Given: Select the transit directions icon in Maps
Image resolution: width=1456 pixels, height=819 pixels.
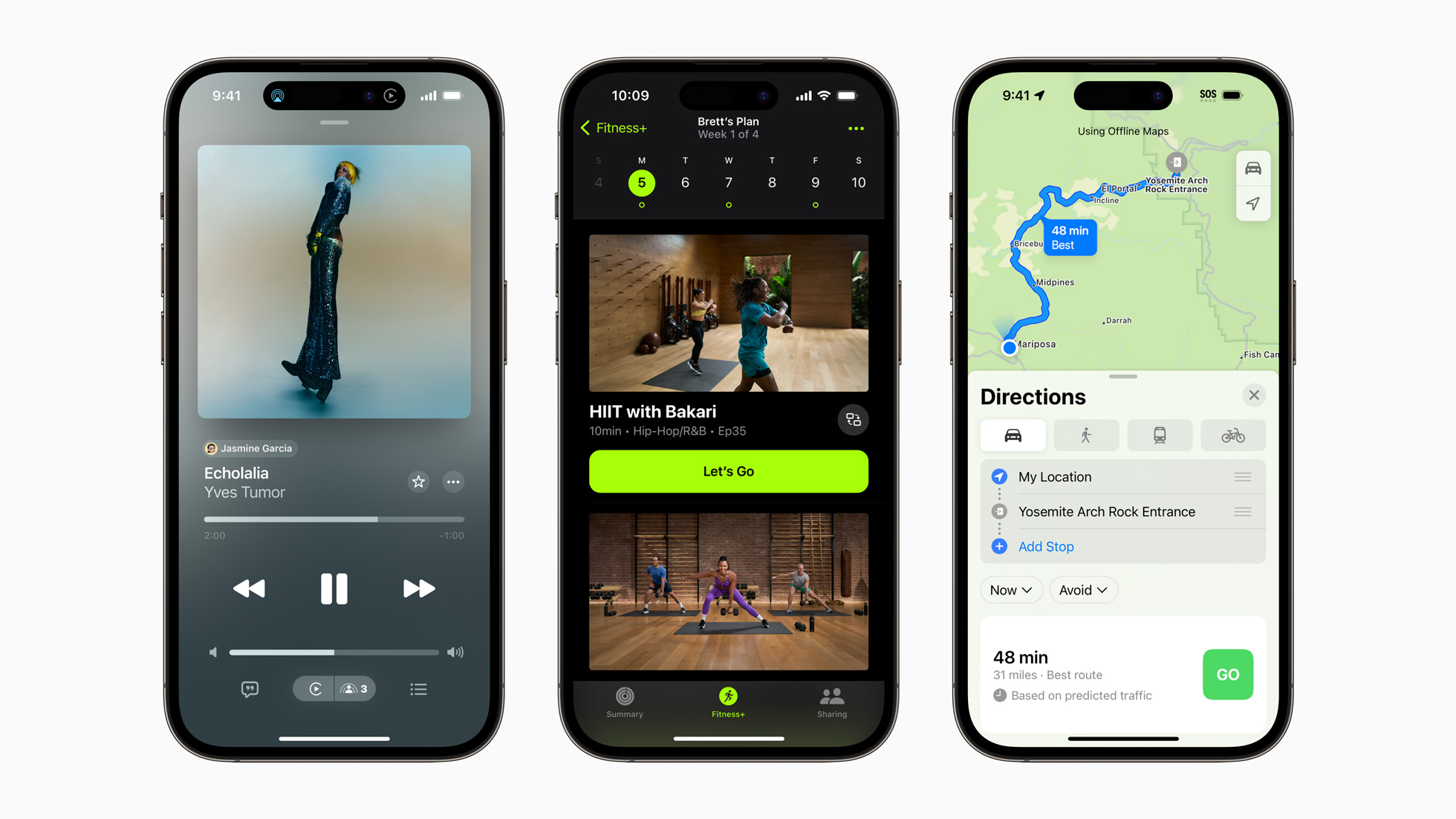Looking at the screenshot, I should coord(1159,435).
